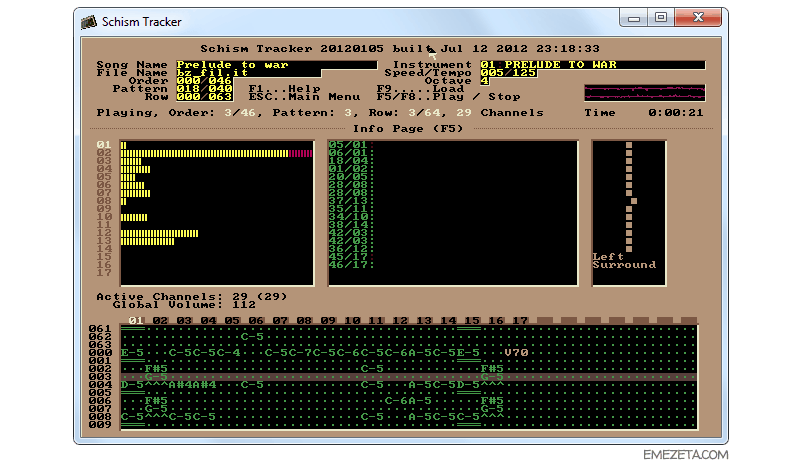Click sample entry 46/17 in the info list
This screenshot has width=800, height=468.
pos(348,265)
